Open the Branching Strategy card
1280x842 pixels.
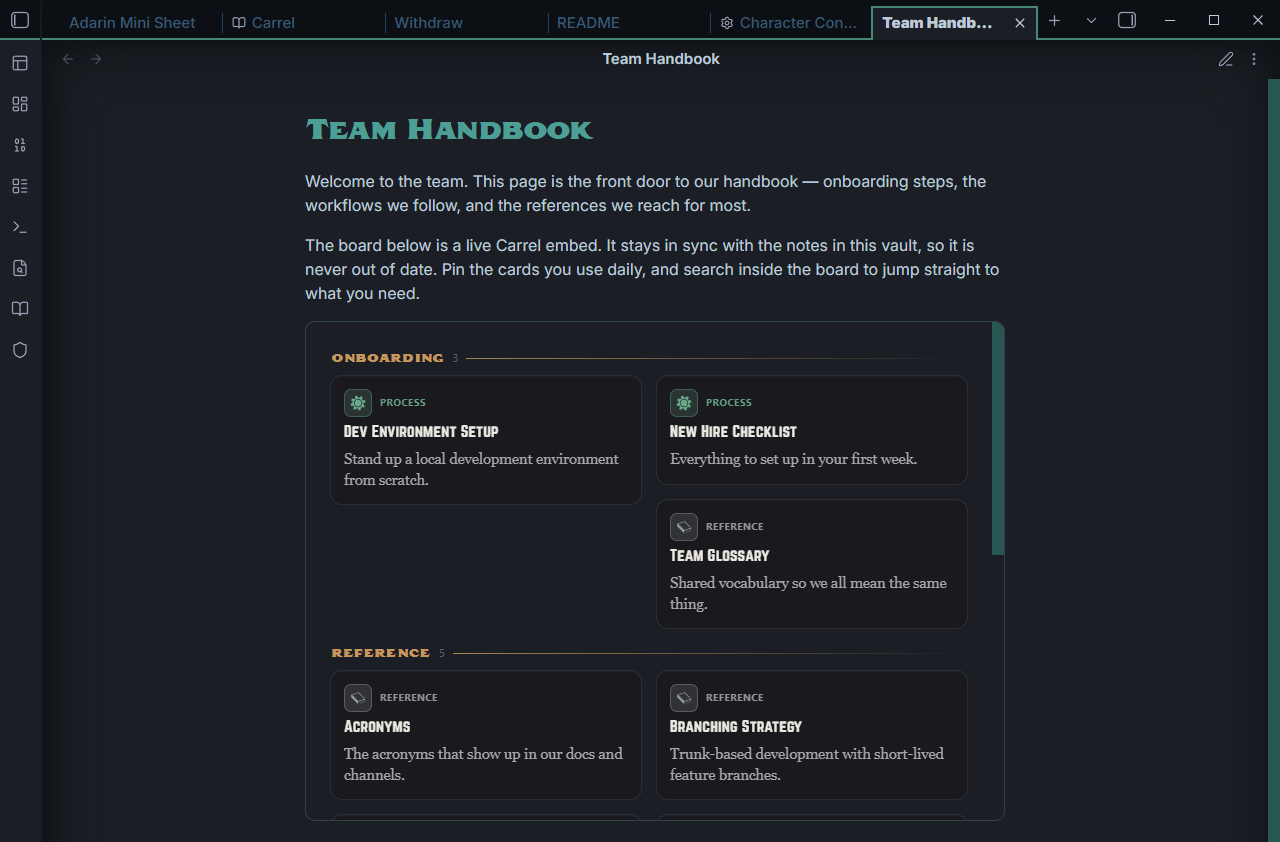click(812, 735)
